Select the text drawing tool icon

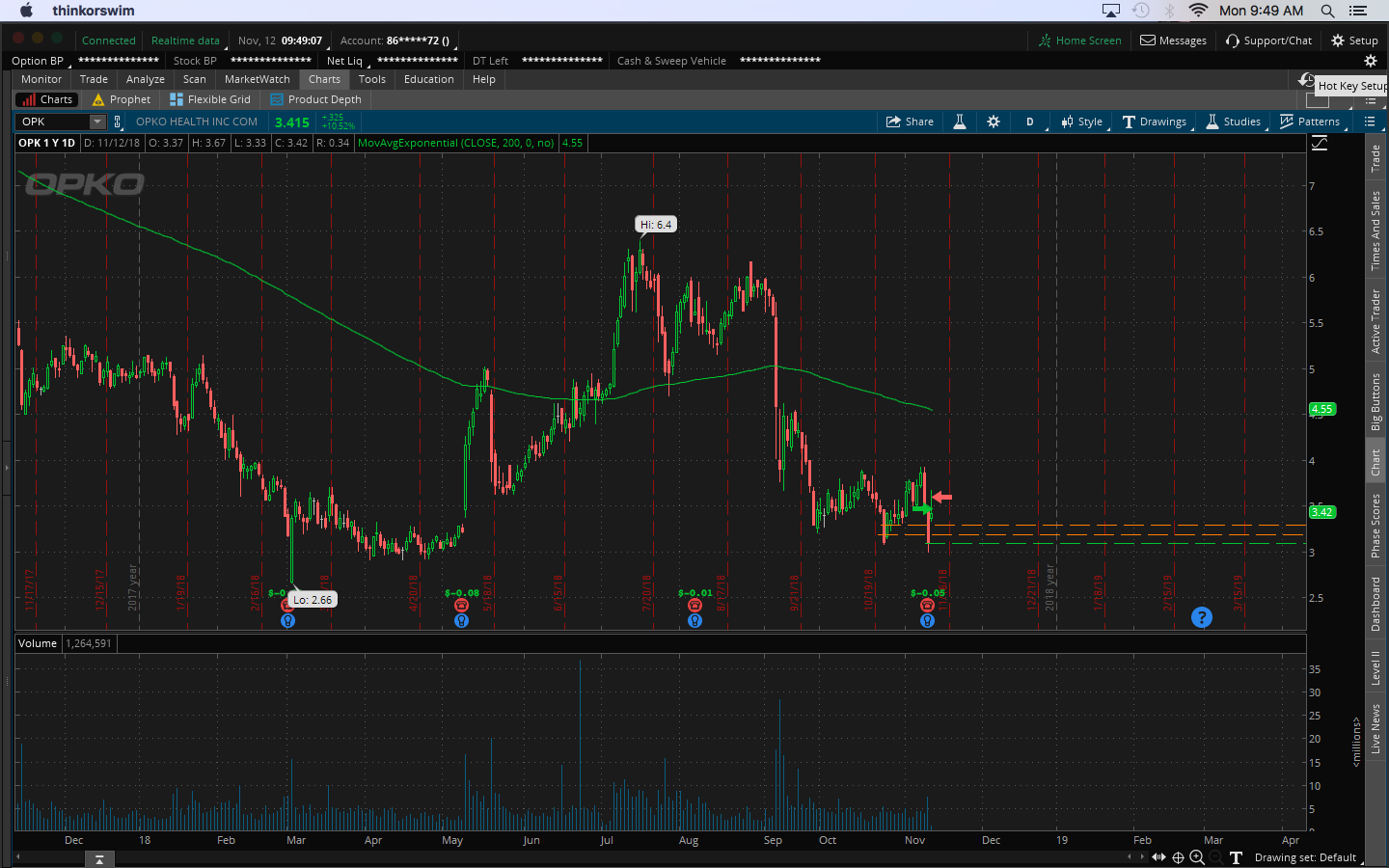[x=1236, y=857]
